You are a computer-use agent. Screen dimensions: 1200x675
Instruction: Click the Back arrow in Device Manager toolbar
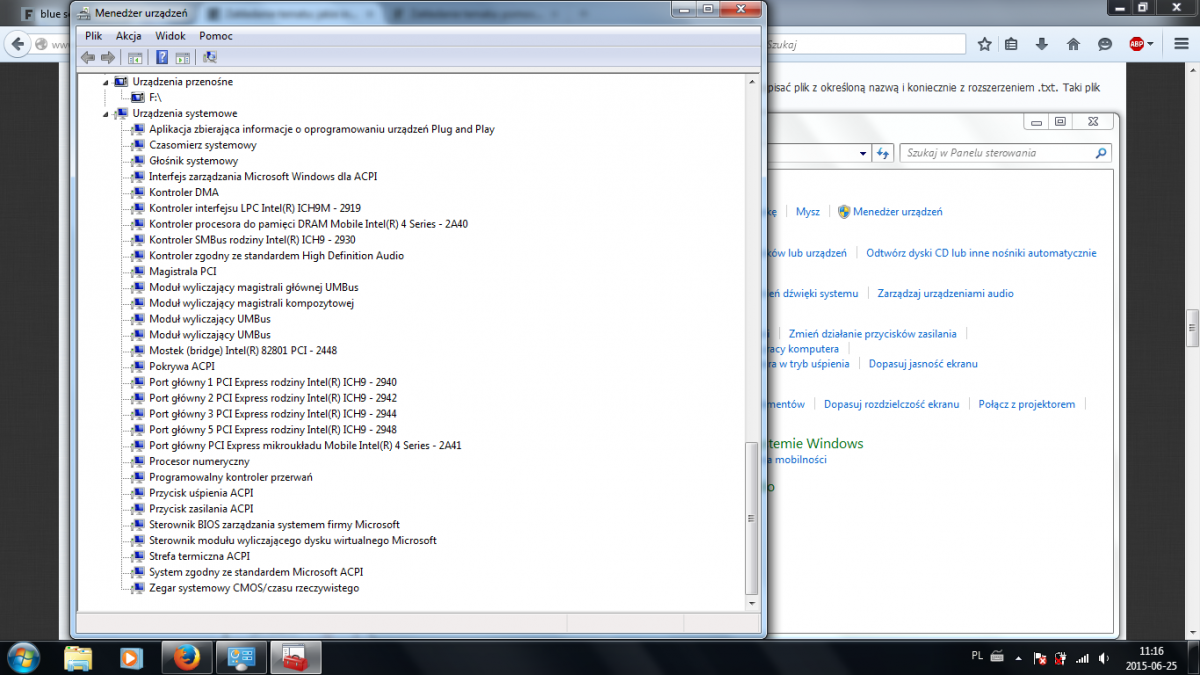tap(88, 57)
